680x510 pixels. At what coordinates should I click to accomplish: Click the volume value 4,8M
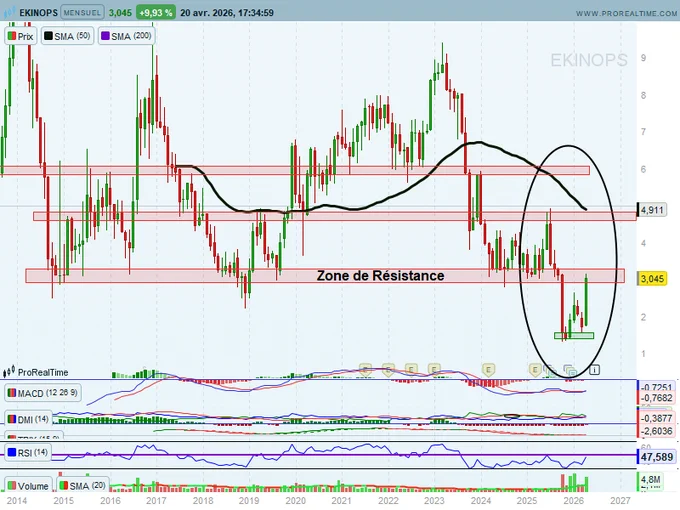pos(651,479)
